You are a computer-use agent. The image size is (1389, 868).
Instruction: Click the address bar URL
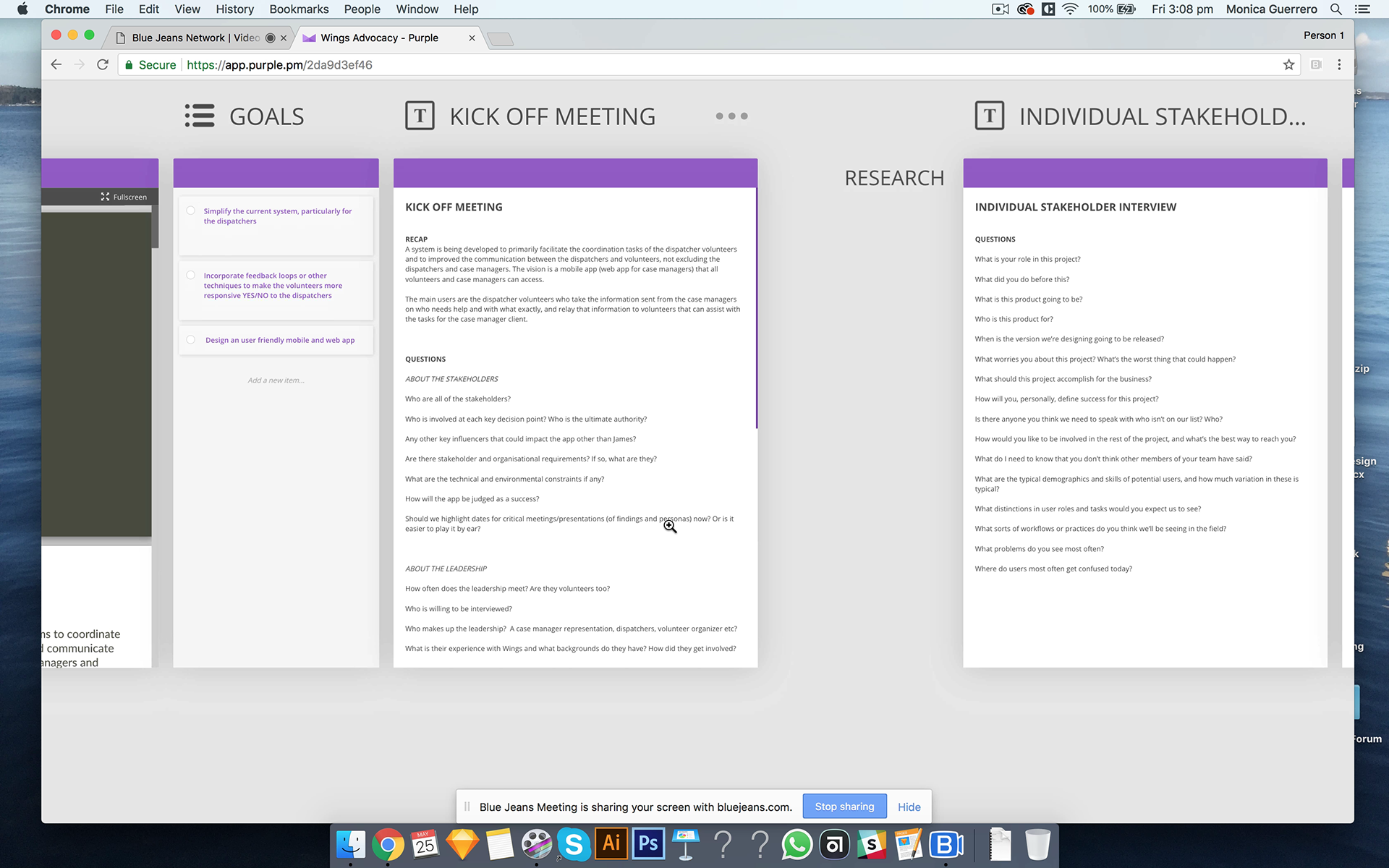click(x=279, y=64)
